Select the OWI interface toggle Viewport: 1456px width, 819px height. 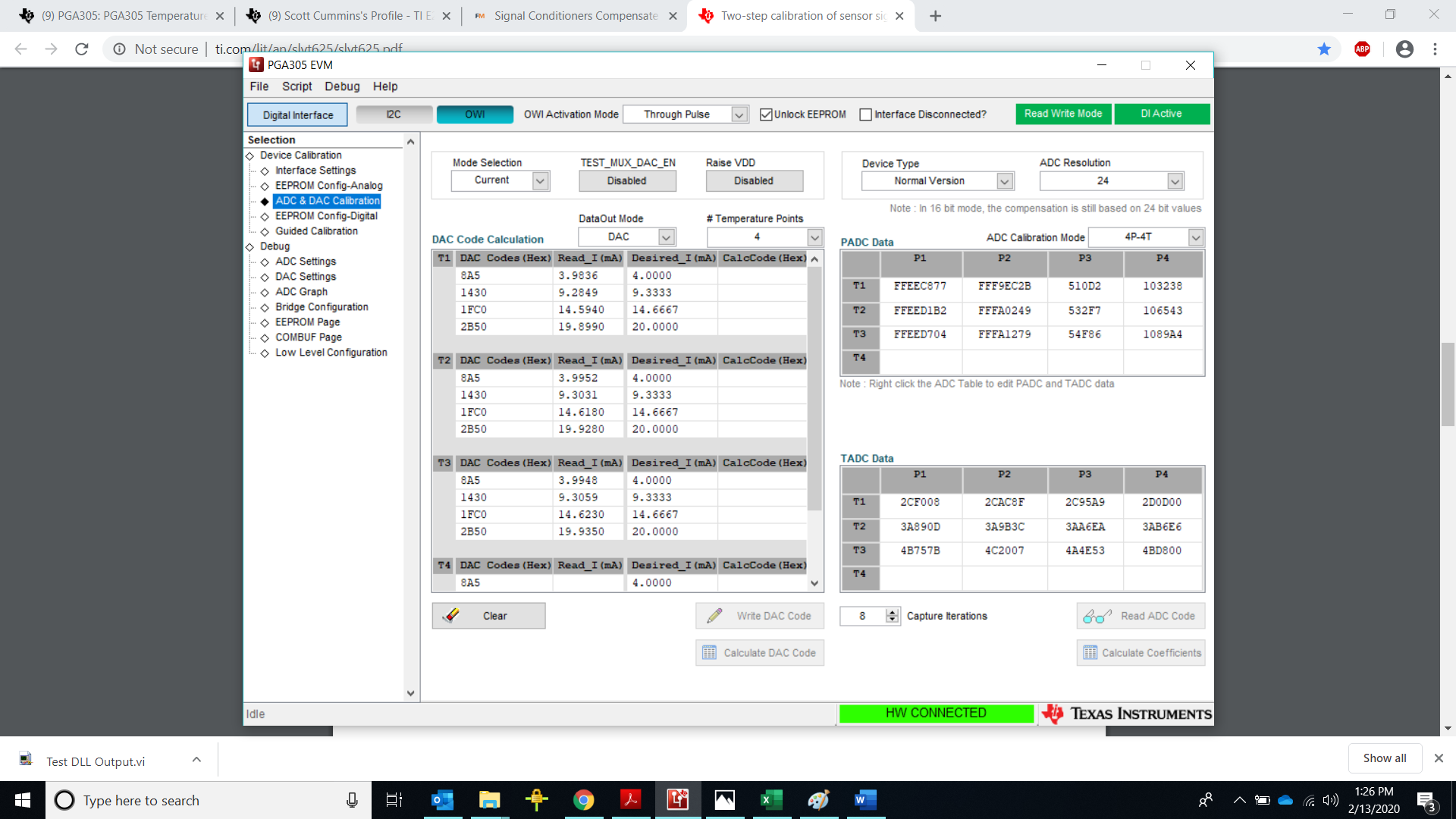475,115
